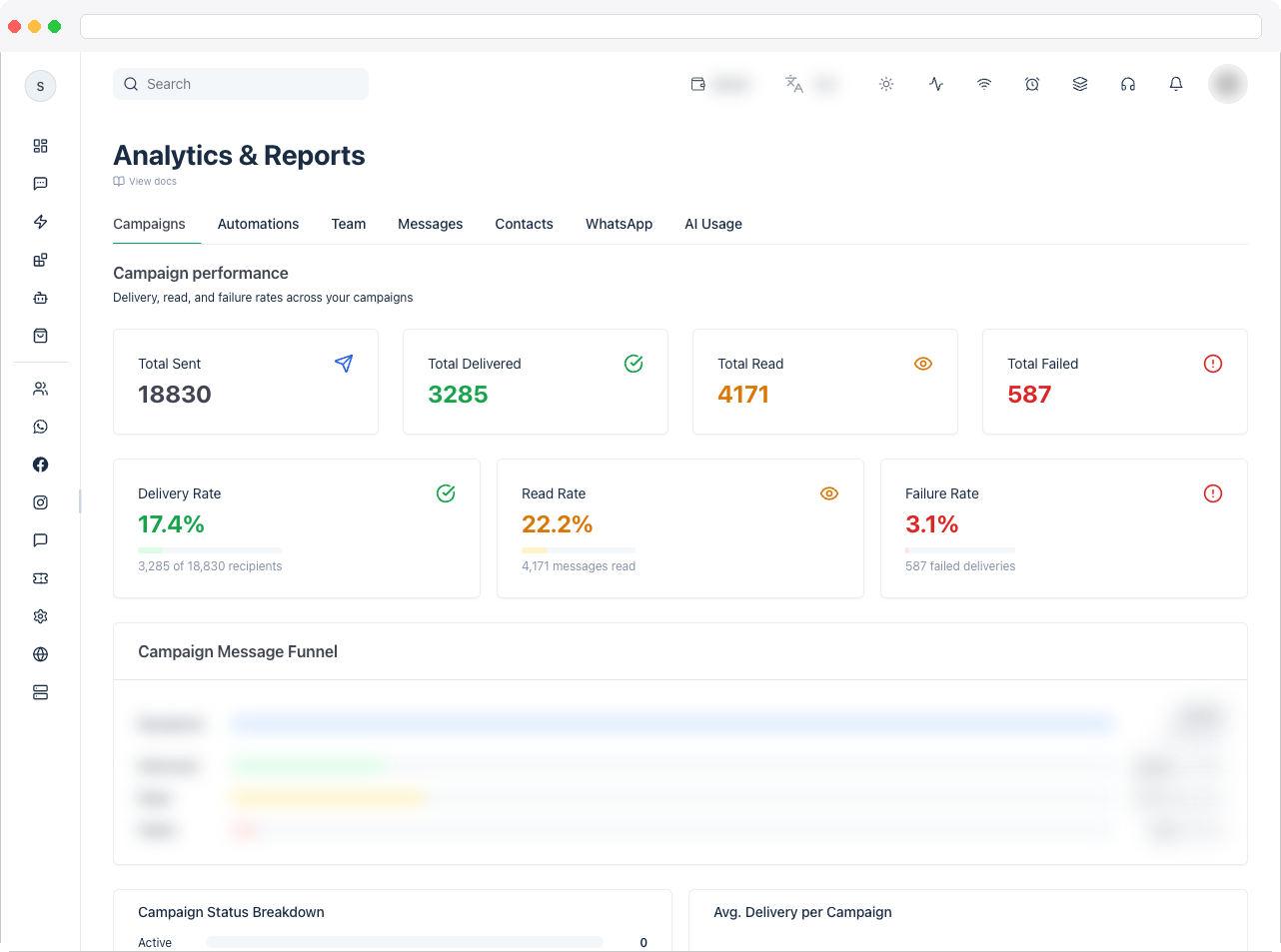The height and width of the screenshot is (952, 1281).
Task: Open the empty speech bubble icon in sidebar
Action: [x=40, y=540]
